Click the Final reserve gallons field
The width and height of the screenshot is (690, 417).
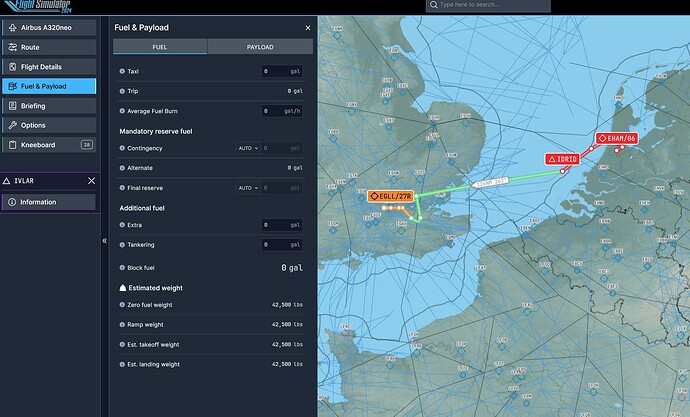[282, 188]
